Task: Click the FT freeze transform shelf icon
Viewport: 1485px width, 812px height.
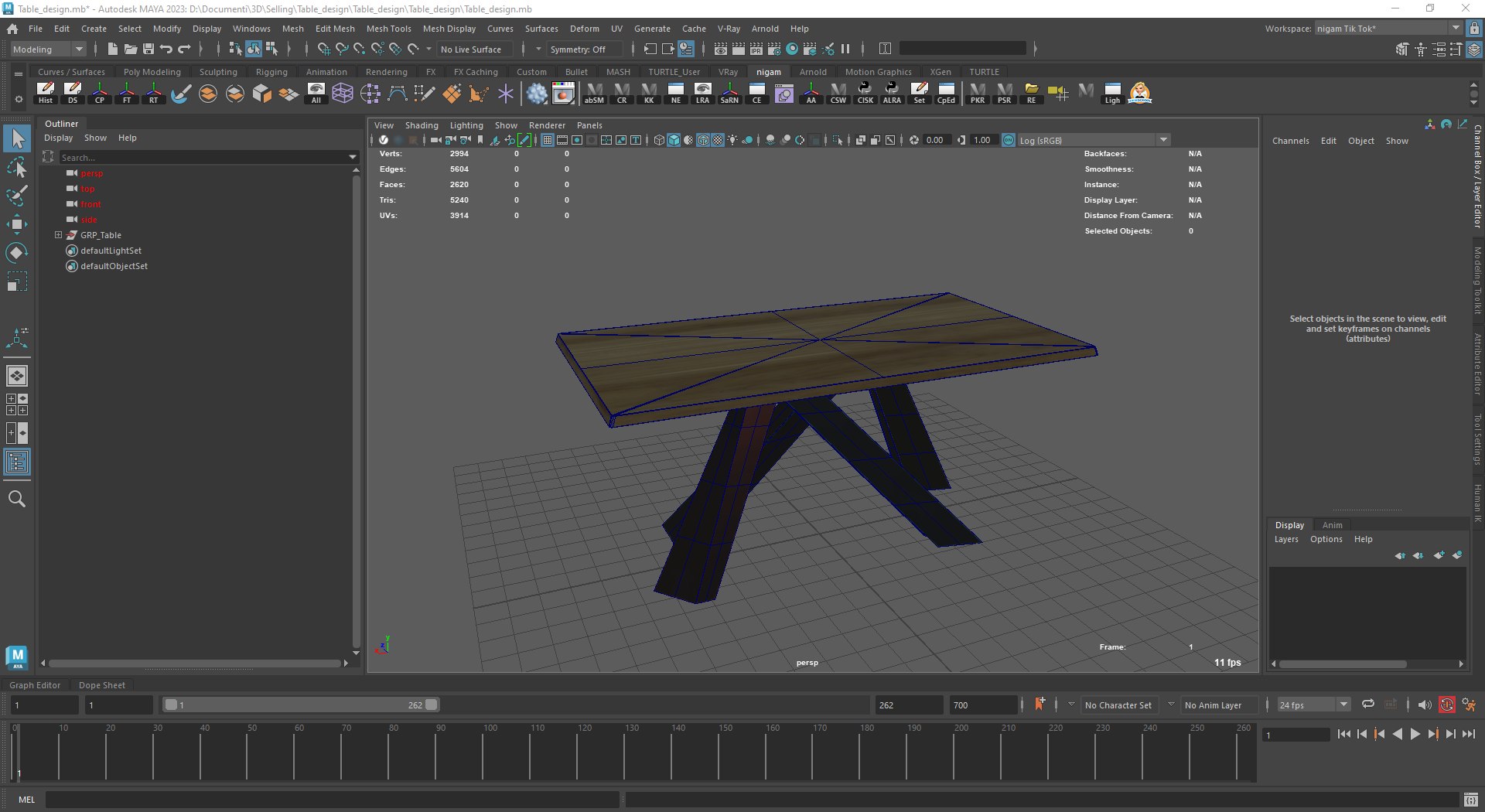Action: click(127, 93)
